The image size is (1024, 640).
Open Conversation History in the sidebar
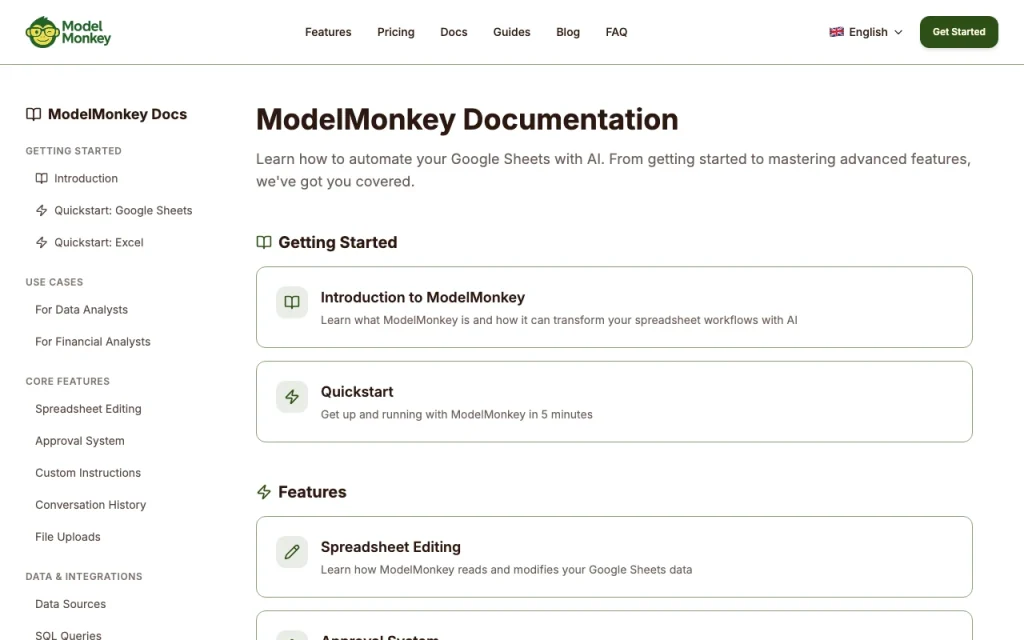(x=91, y=505)
